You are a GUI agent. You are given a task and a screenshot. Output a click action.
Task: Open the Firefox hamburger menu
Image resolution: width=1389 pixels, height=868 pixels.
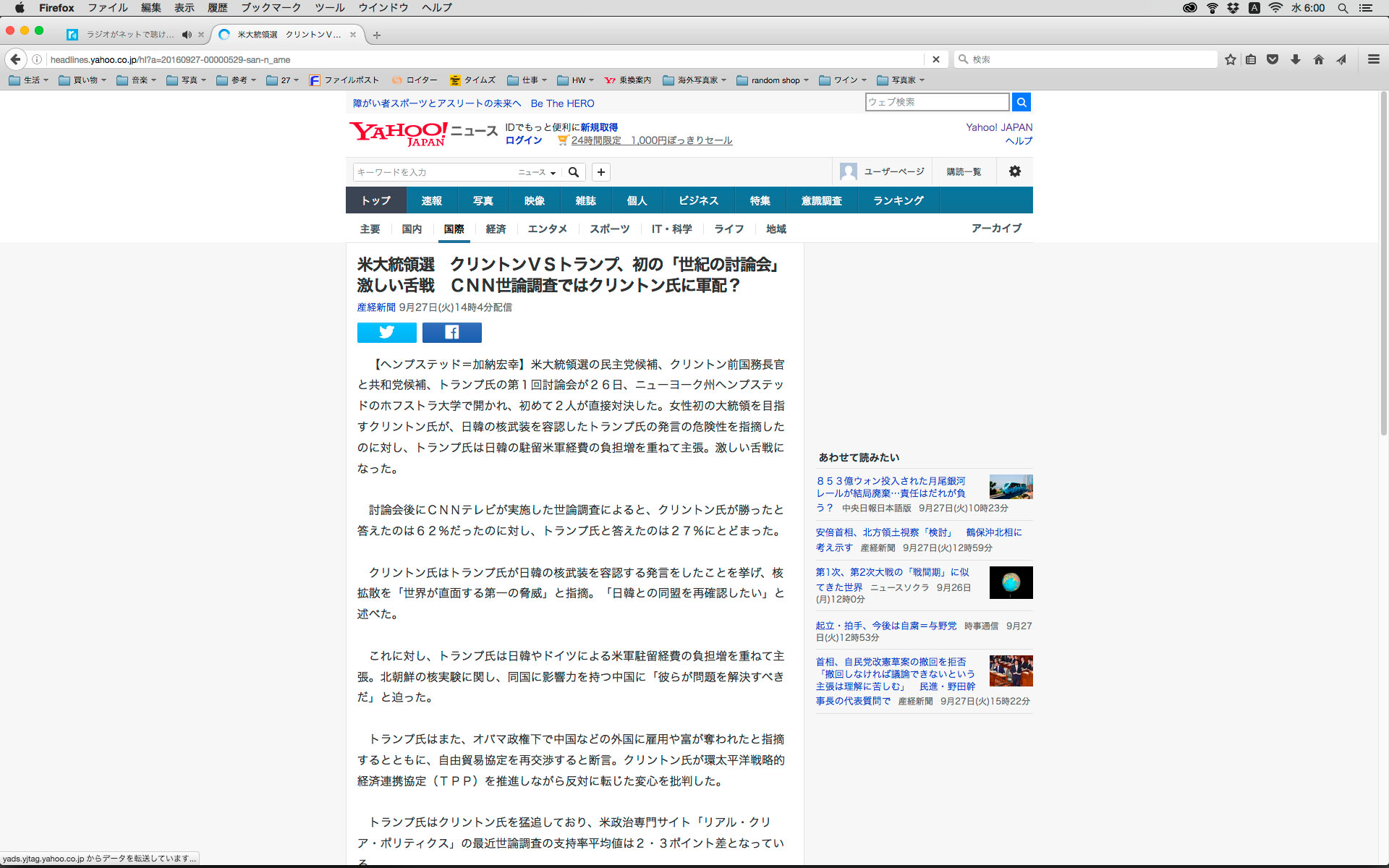[x=1373, y=59]
